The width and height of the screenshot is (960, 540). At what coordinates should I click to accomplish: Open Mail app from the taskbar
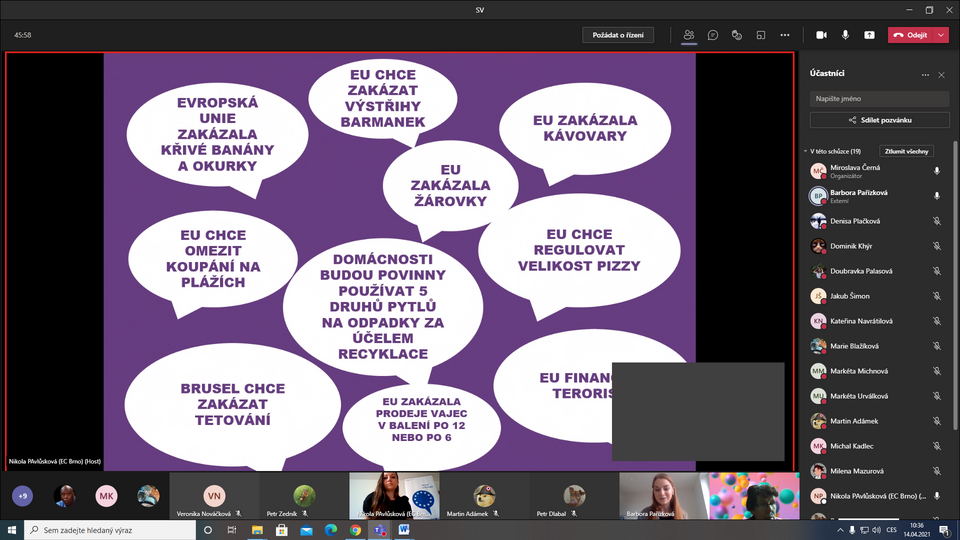(306, 530)
